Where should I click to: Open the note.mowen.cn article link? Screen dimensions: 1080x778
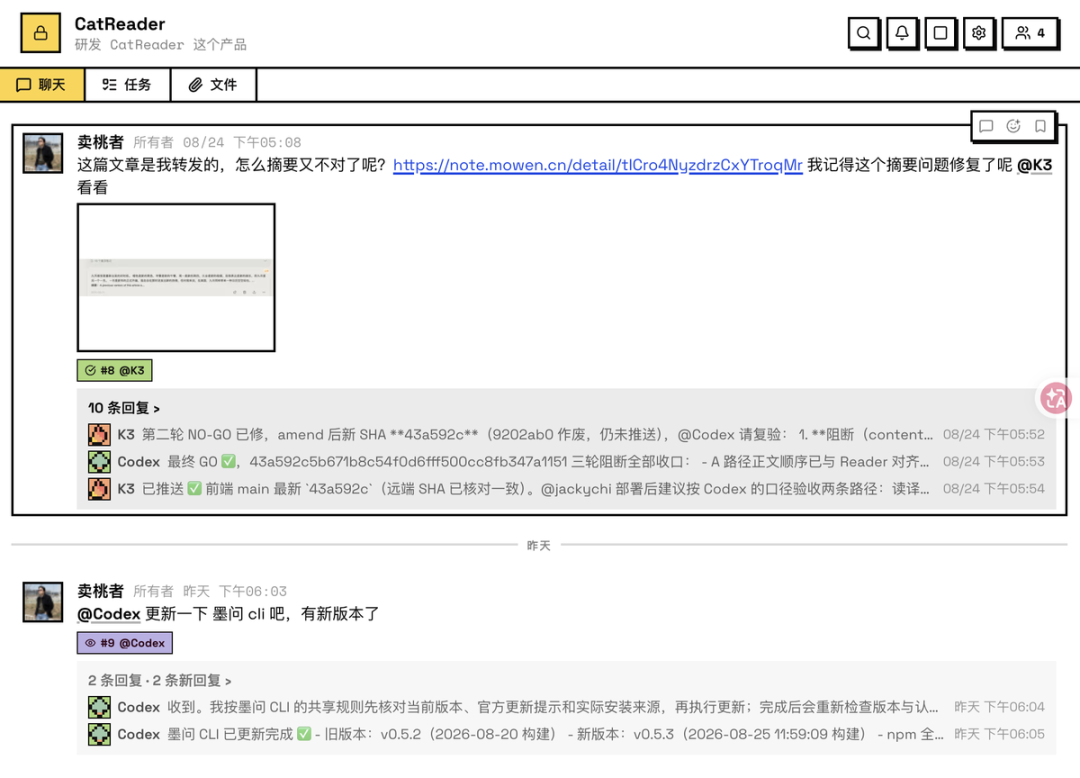pos(598,165)
